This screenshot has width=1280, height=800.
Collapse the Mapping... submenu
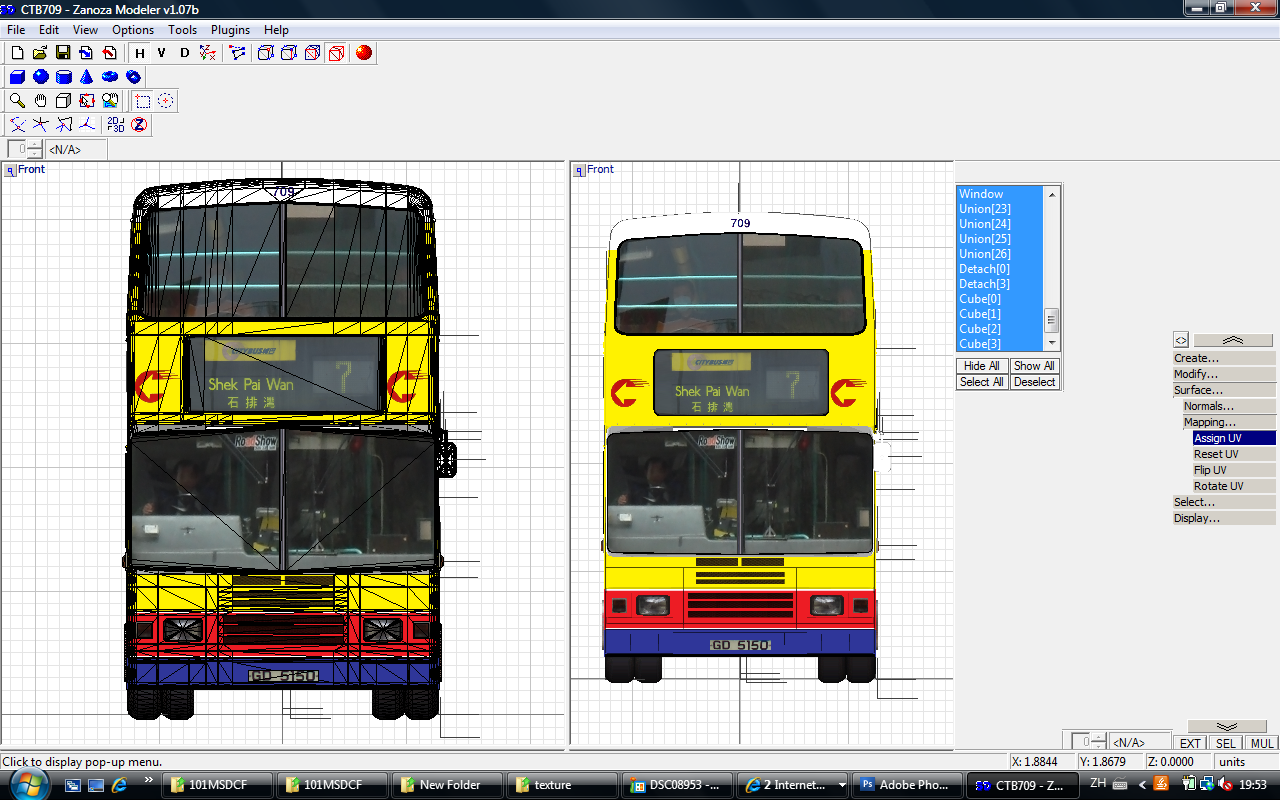pyautogui.click(x=1229, y=422)
